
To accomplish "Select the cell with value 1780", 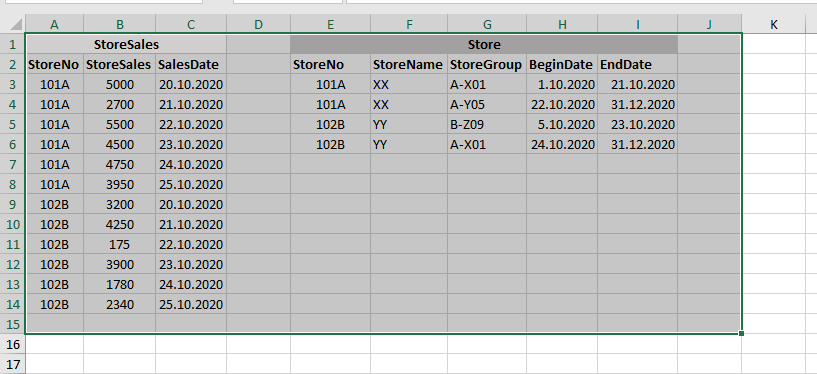I will coord(119,284).
